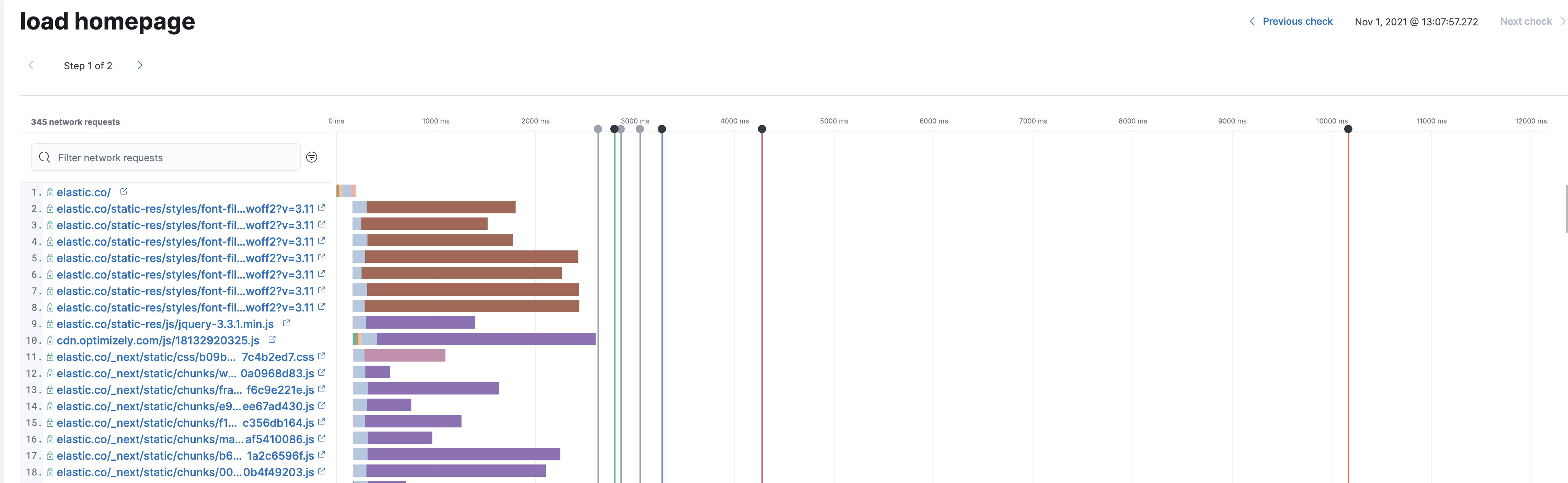Open external link icon for row 2 font file
Screen dimensions: 1568x483
[321, 208]
